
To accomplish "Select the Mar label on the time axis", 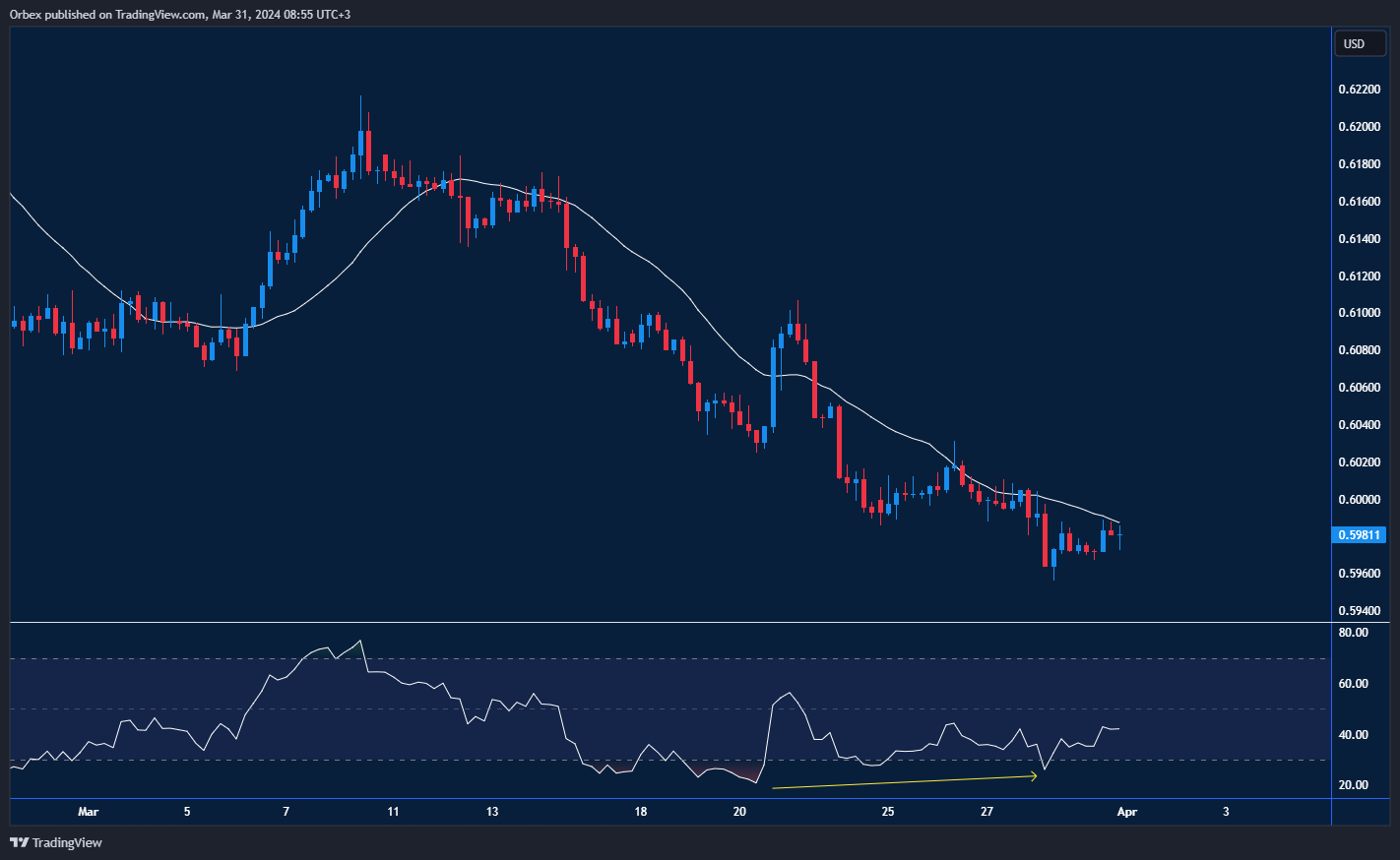I will pos(88,812).
